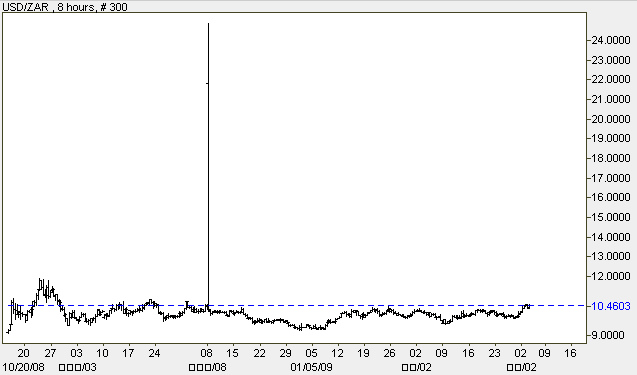Click the day 19 tick label

[364, 353]
